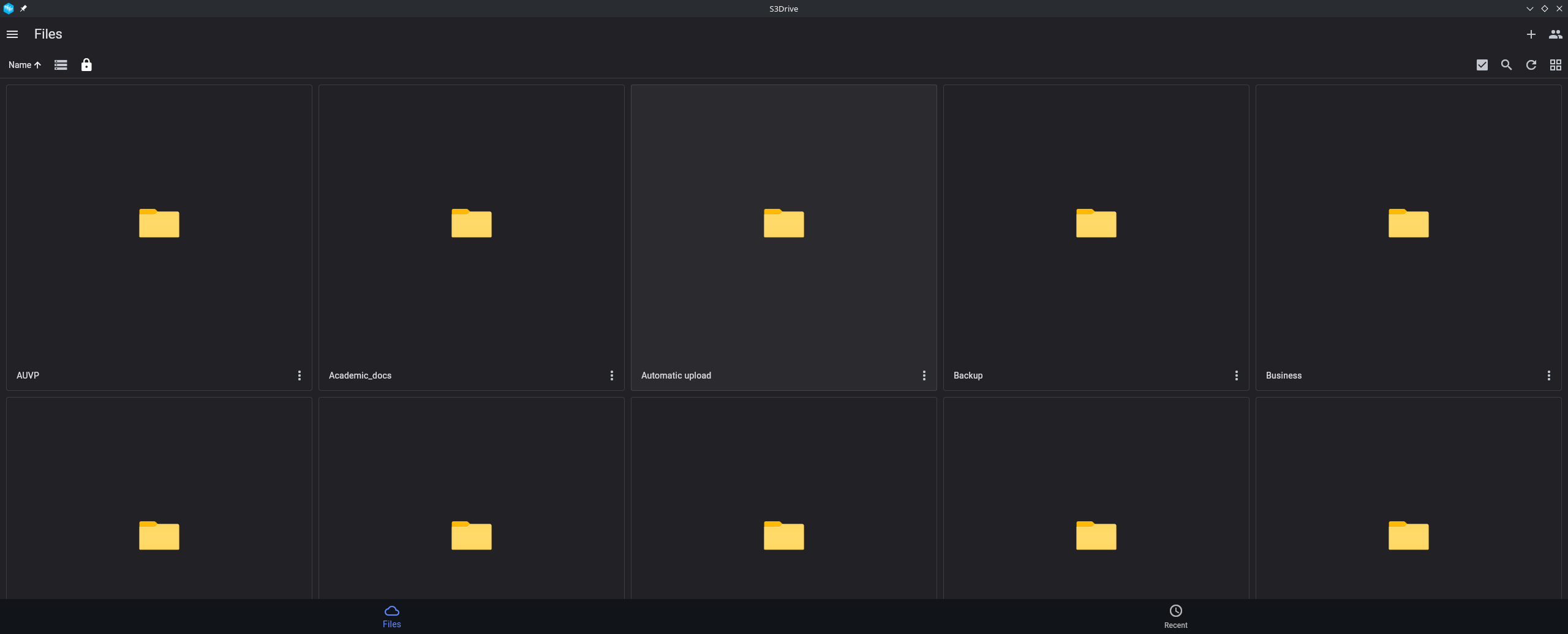Screen dimensions: 1568x634
Task: Toggle Name sort order
Action: (24, 65)
